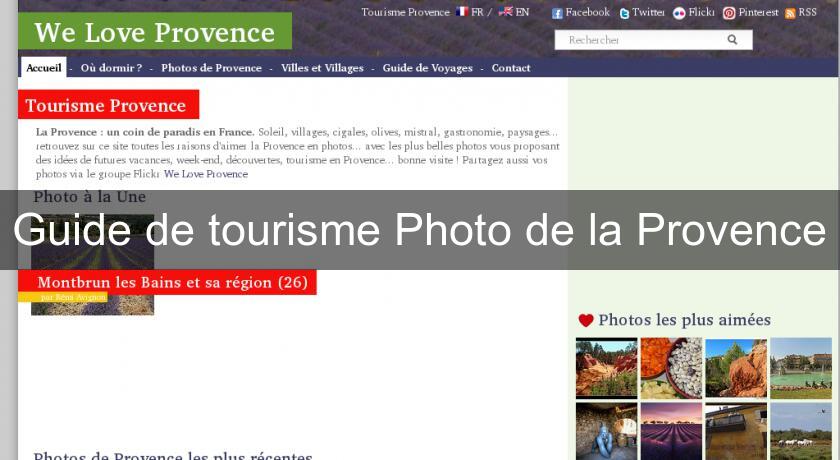Screen dimensions: 840x460
Task: Click the Facebook text label
Action: (x=588, y=12)
